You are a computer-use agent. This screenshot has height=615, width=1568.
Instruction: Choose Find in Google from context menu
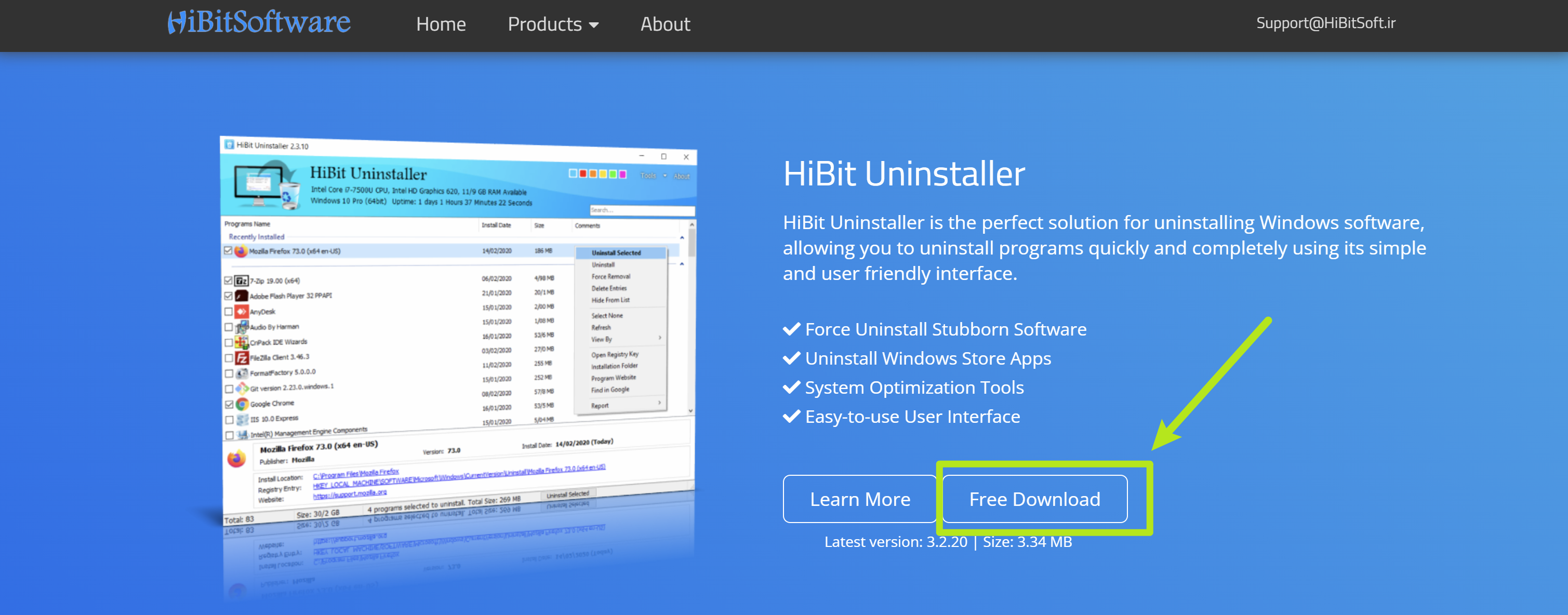click(610, 390)
